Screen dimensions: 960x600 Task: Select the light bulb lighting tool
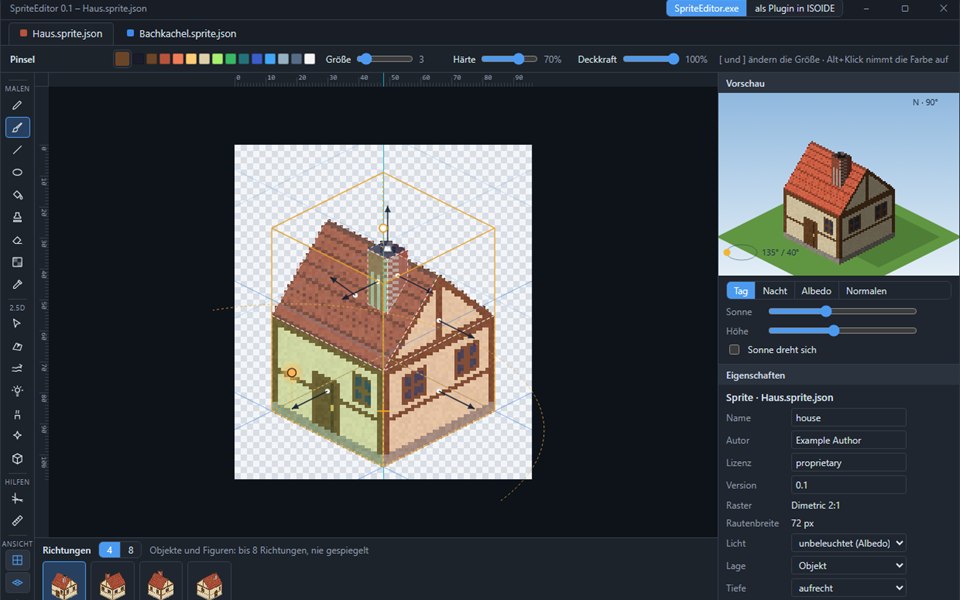pyautogui.click(x=17, y=391)
